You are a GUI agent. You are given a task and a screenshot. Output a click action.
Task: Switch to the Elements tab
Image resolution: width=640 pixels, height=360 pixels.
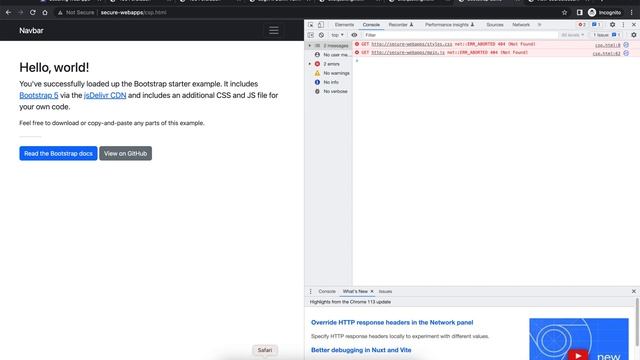pyautogui.click(x=344, y=25)
